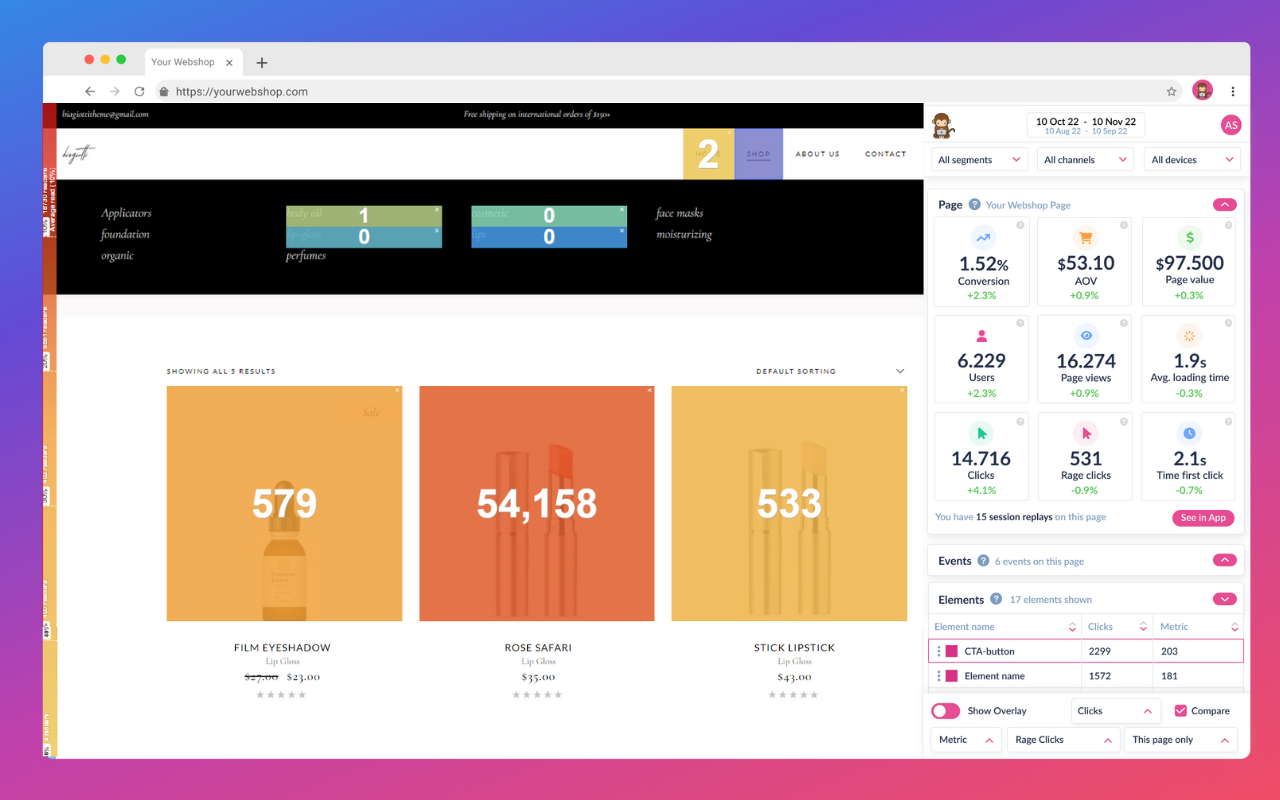Screen dimensions: 1280x800
Task: Bookmark the page with the star icon
Action: coord(1171,91)
